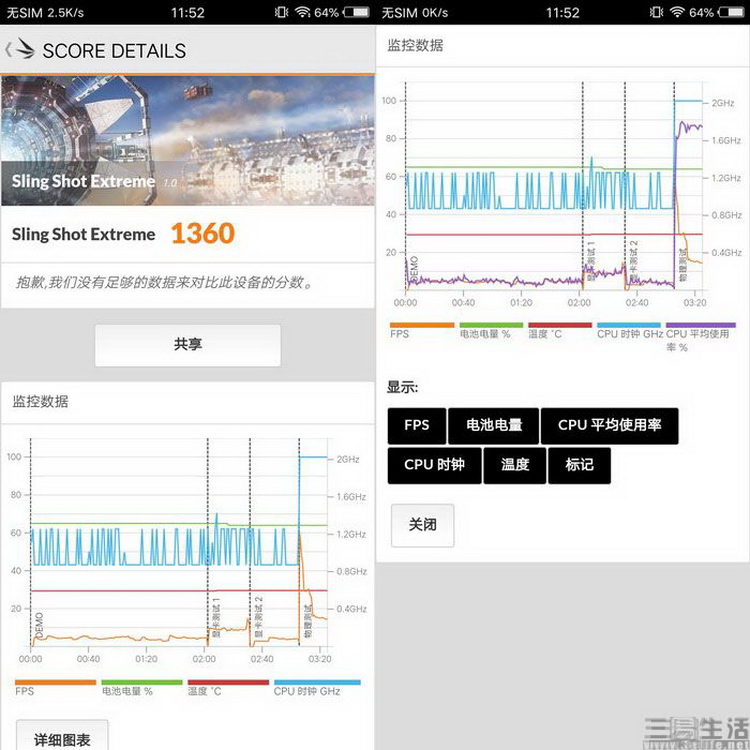
Task: Tap the 显卡测试 1 marker in the left chart
Action: pyautogui.click(x=216, y=617)
